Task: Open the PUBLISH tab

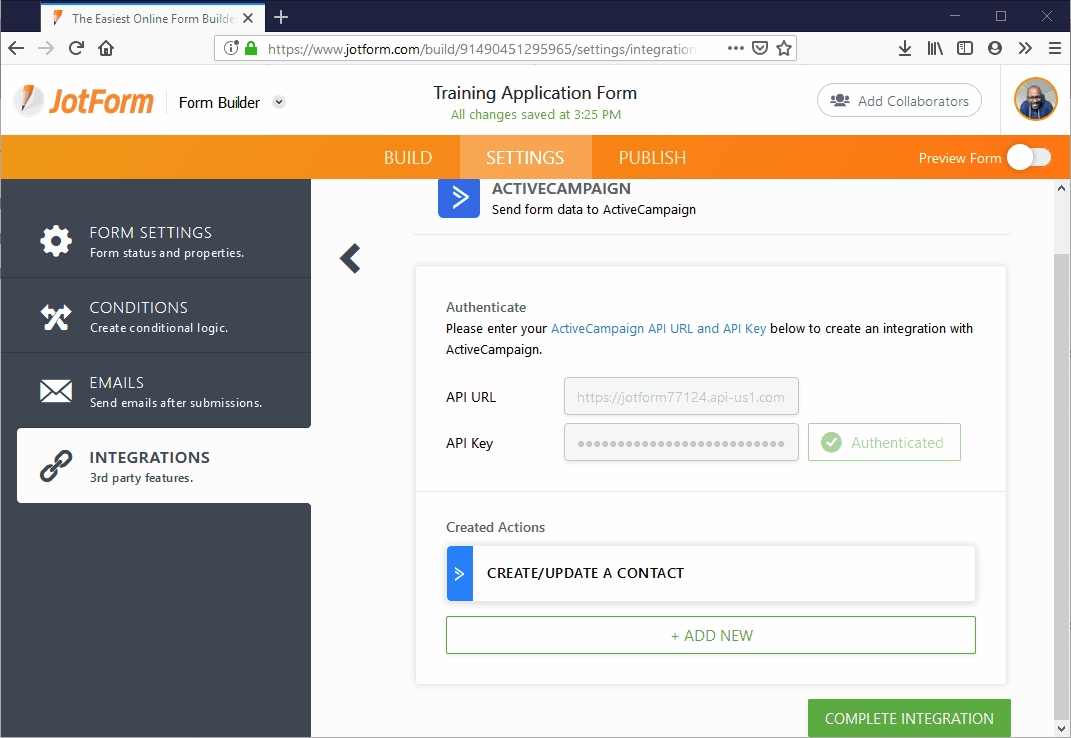Action: pos(652,158)
